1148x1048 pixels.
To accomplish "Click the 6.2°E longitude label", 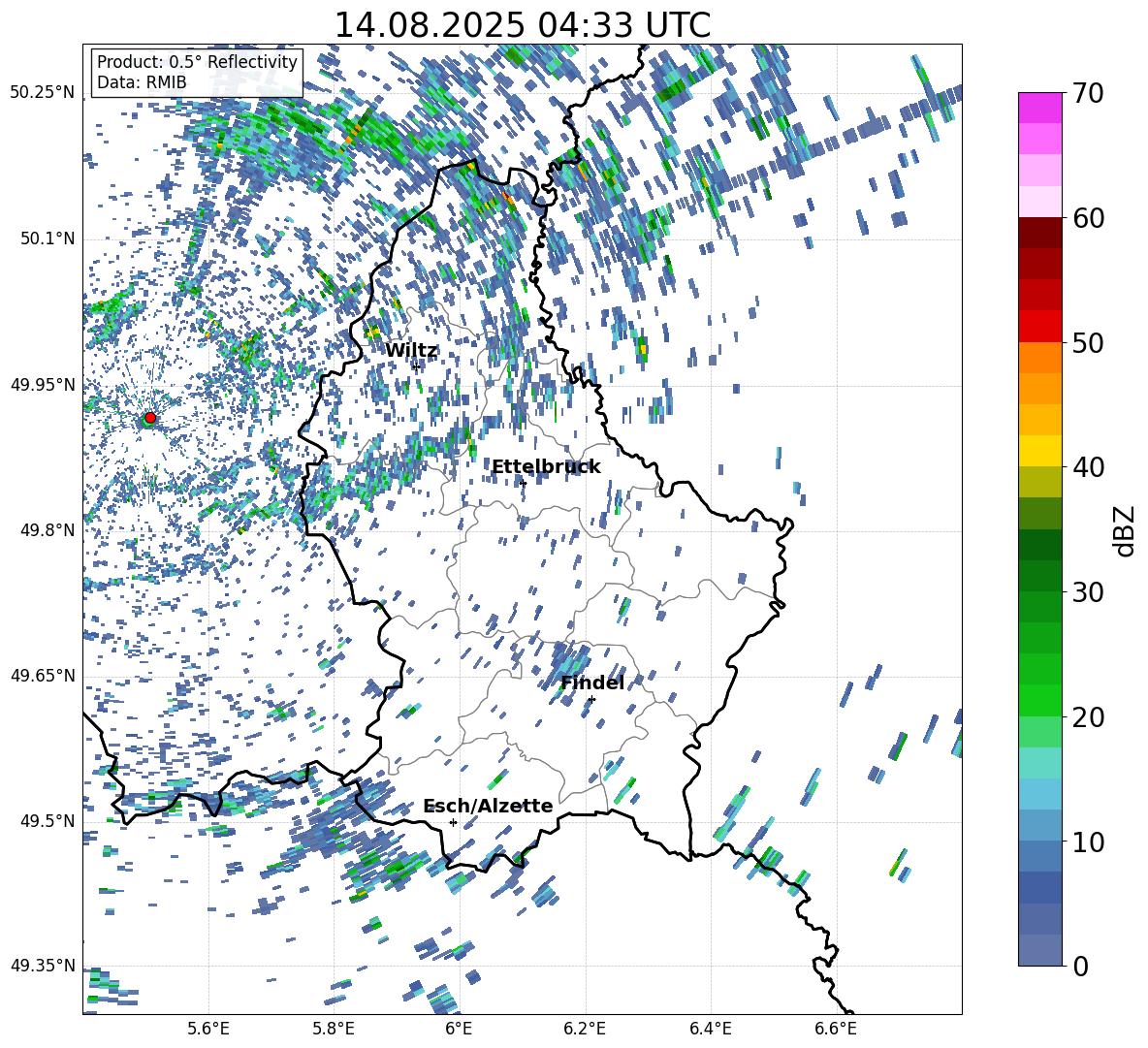I will click(x=585, y=1029).
